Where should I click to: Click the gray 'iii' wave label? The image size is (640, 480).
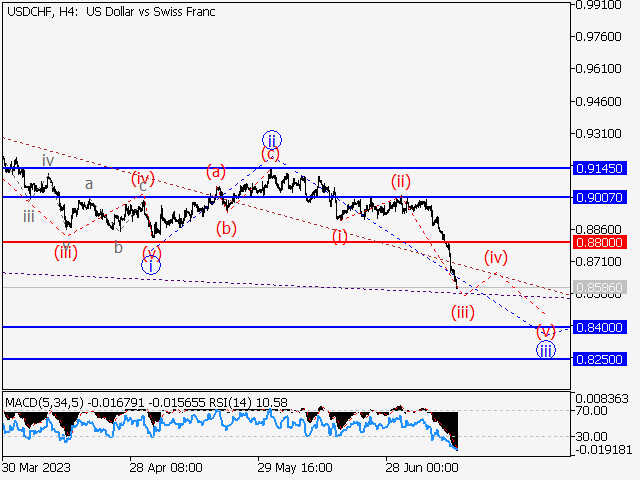click(x=29, y=216)
